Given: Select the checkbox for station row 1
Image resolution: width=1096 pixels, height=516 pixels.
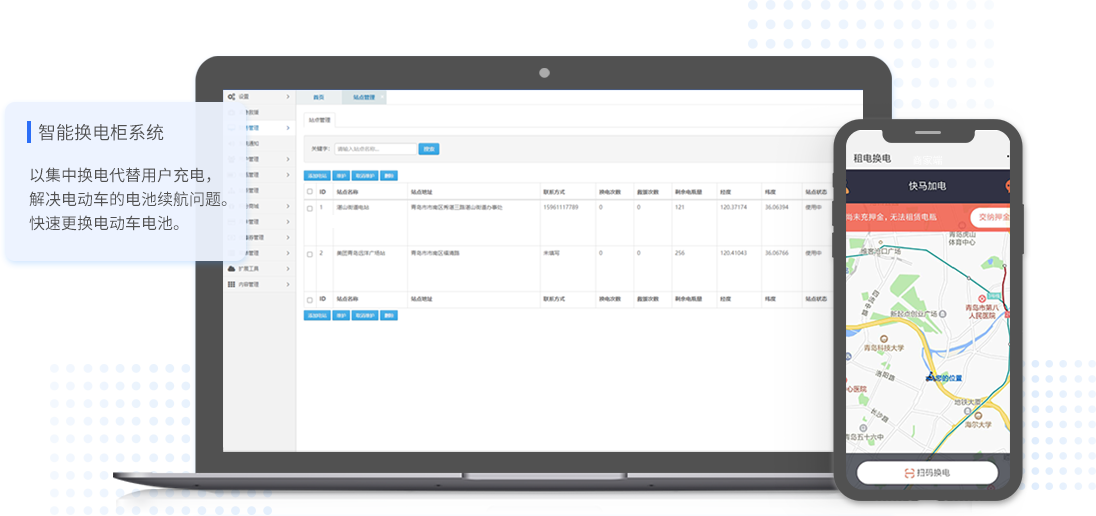Looking at the screenshot, I should click(310, 208).
